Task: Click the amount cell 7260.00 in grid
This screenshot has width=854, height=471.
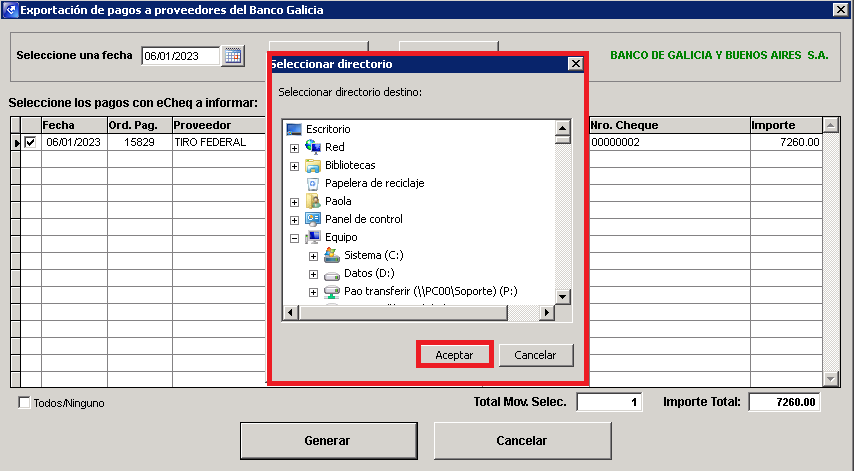Action: 786,143
